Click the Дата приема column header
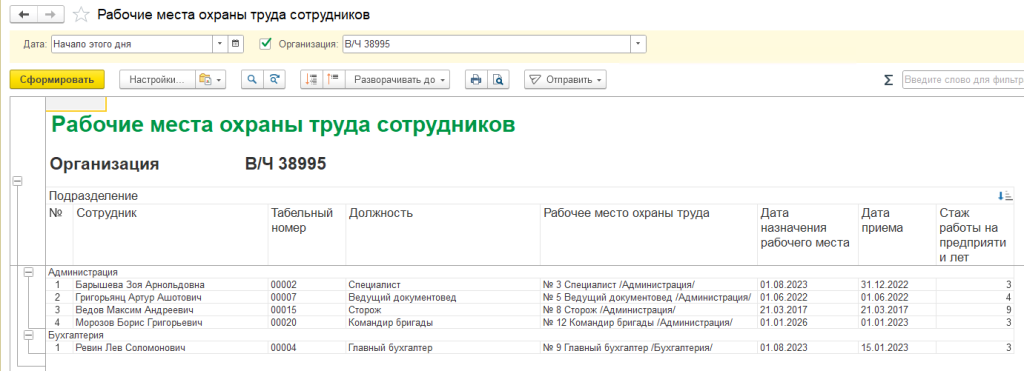 tap(897, 235)
